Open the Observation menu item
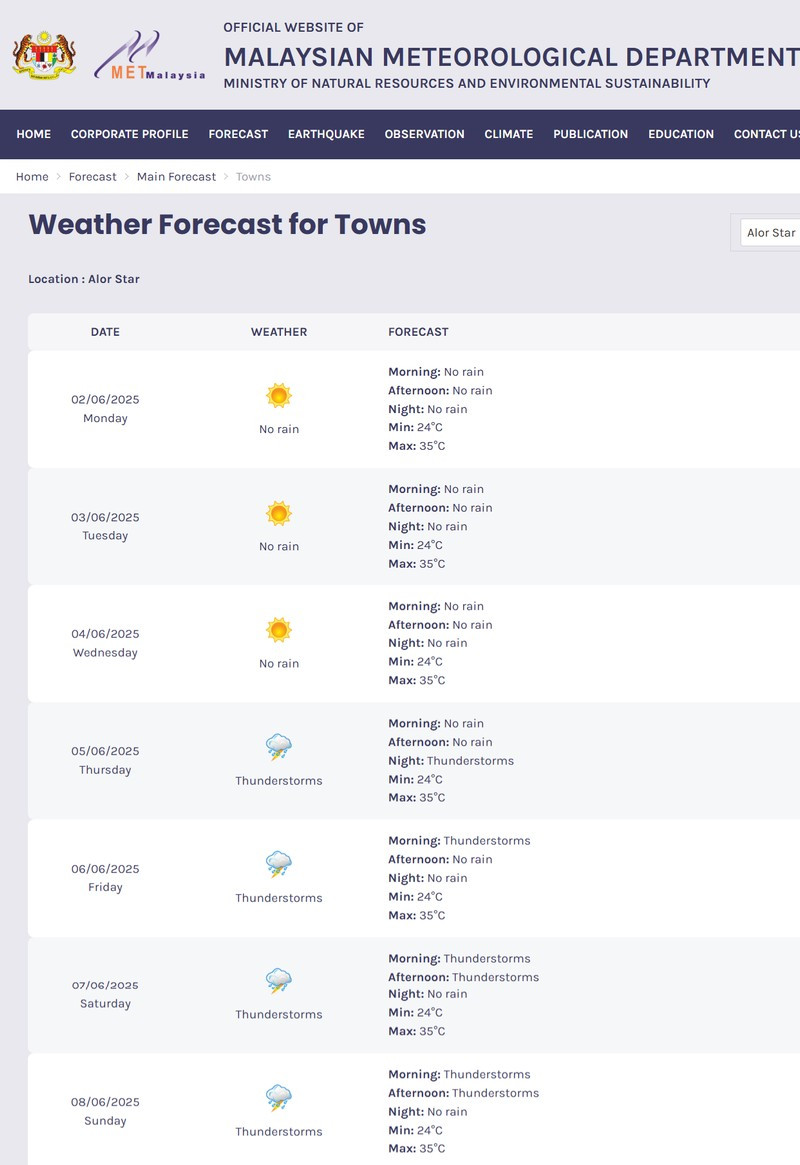 [x=424, y=134]
